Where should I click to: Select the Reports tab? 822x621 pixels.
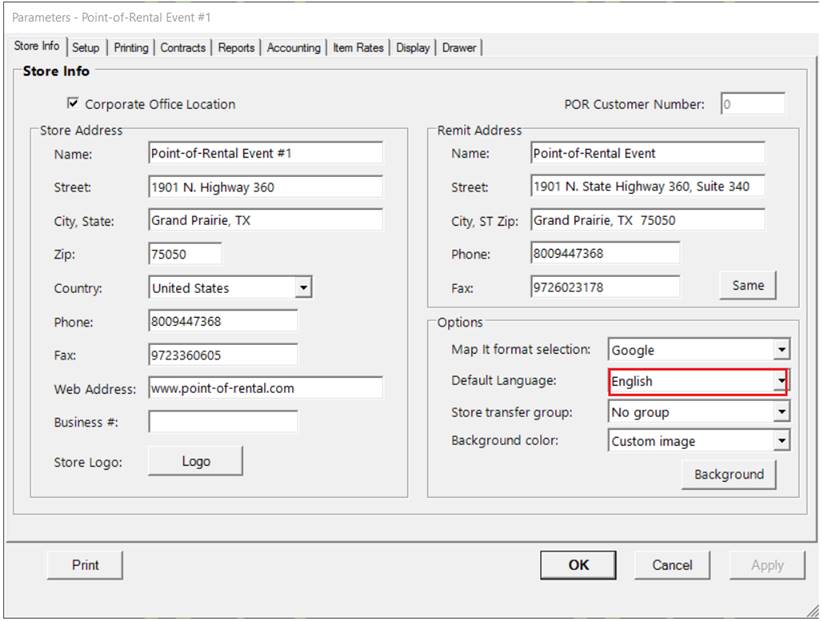click(236, 48)
